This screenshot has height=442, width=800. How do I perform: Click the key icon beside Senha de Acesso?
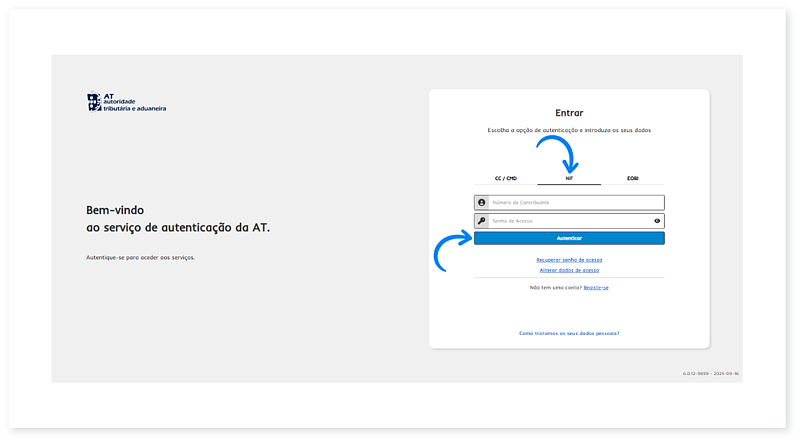[x=481, y=221]
